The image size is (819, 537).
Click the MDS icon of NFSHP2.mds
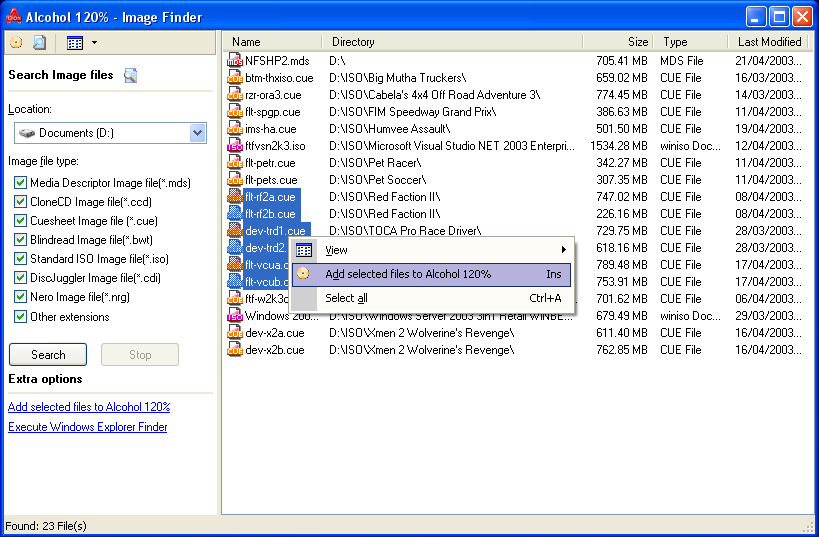pos(235,61)
